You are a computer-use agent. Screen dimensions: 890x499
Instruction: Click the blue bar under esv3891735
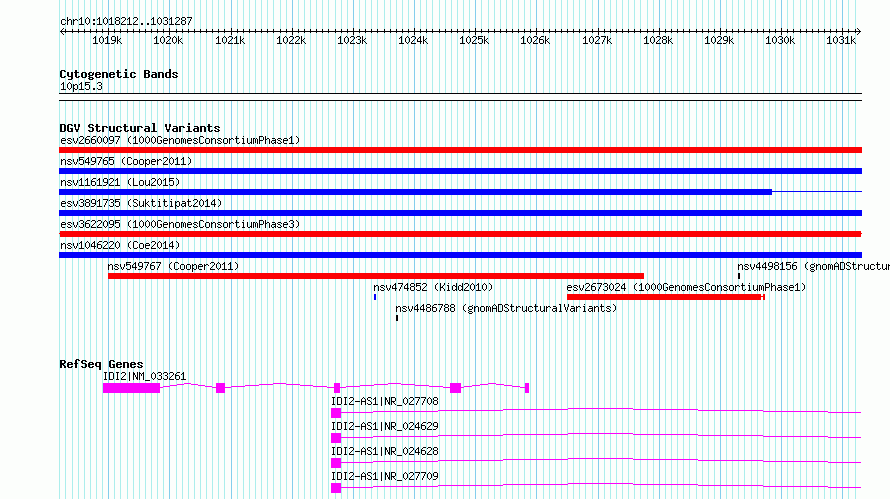pos(460,213)
